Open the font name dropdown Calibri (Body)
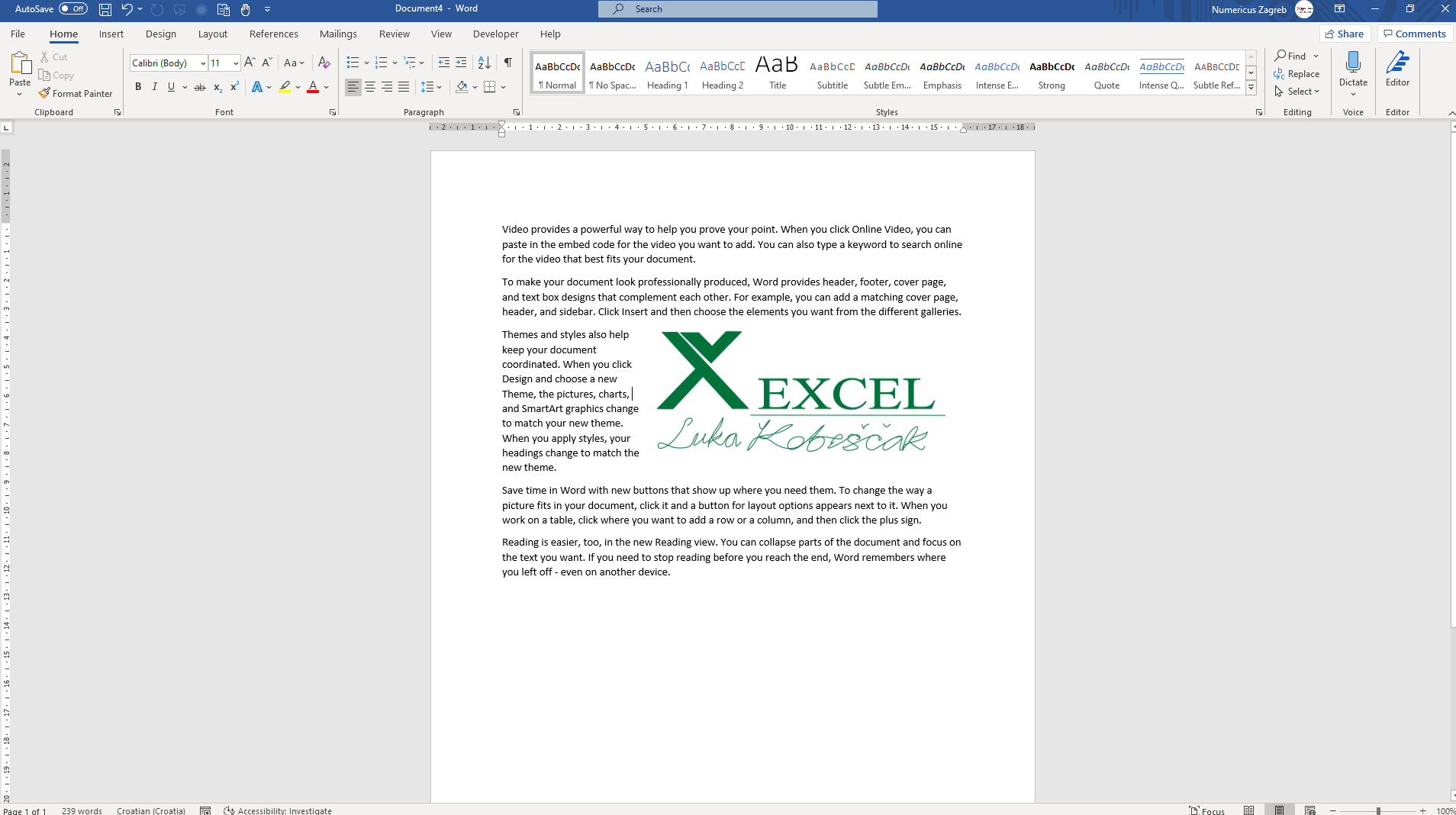The height and width of the screenshot is (815, 1456). click(169, 63)
